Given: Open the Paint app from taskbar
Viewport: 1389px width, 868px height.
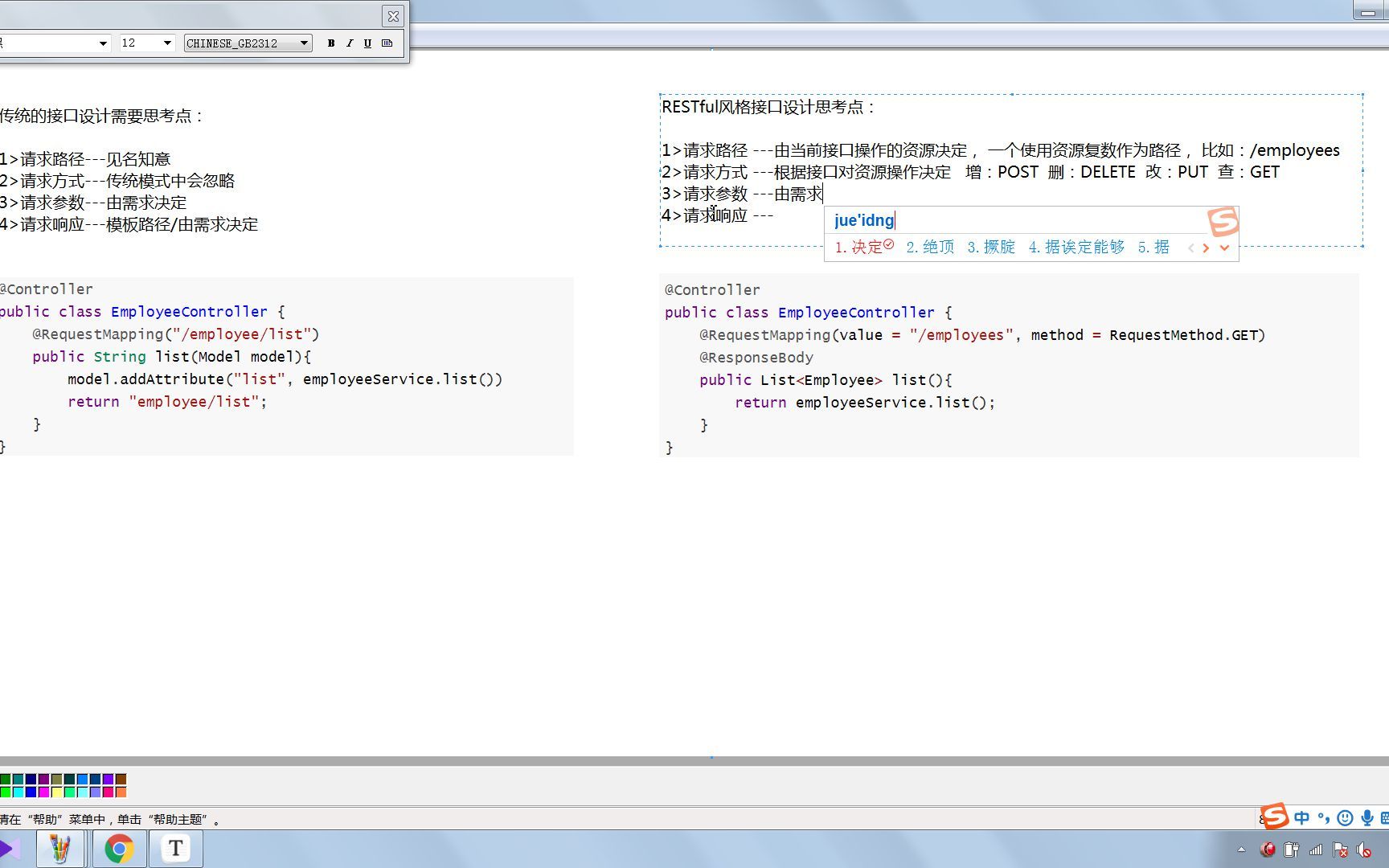Looking at the screenshot, I should [59, 849].
